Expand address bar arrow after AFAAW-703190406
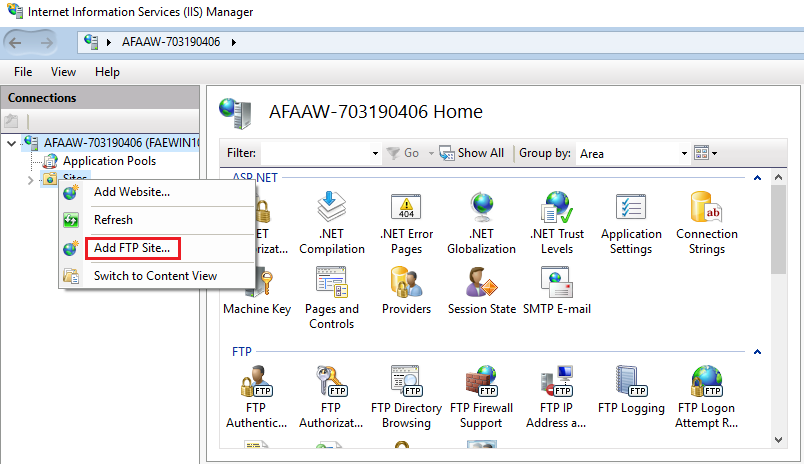804x464 pixels. 234,43
